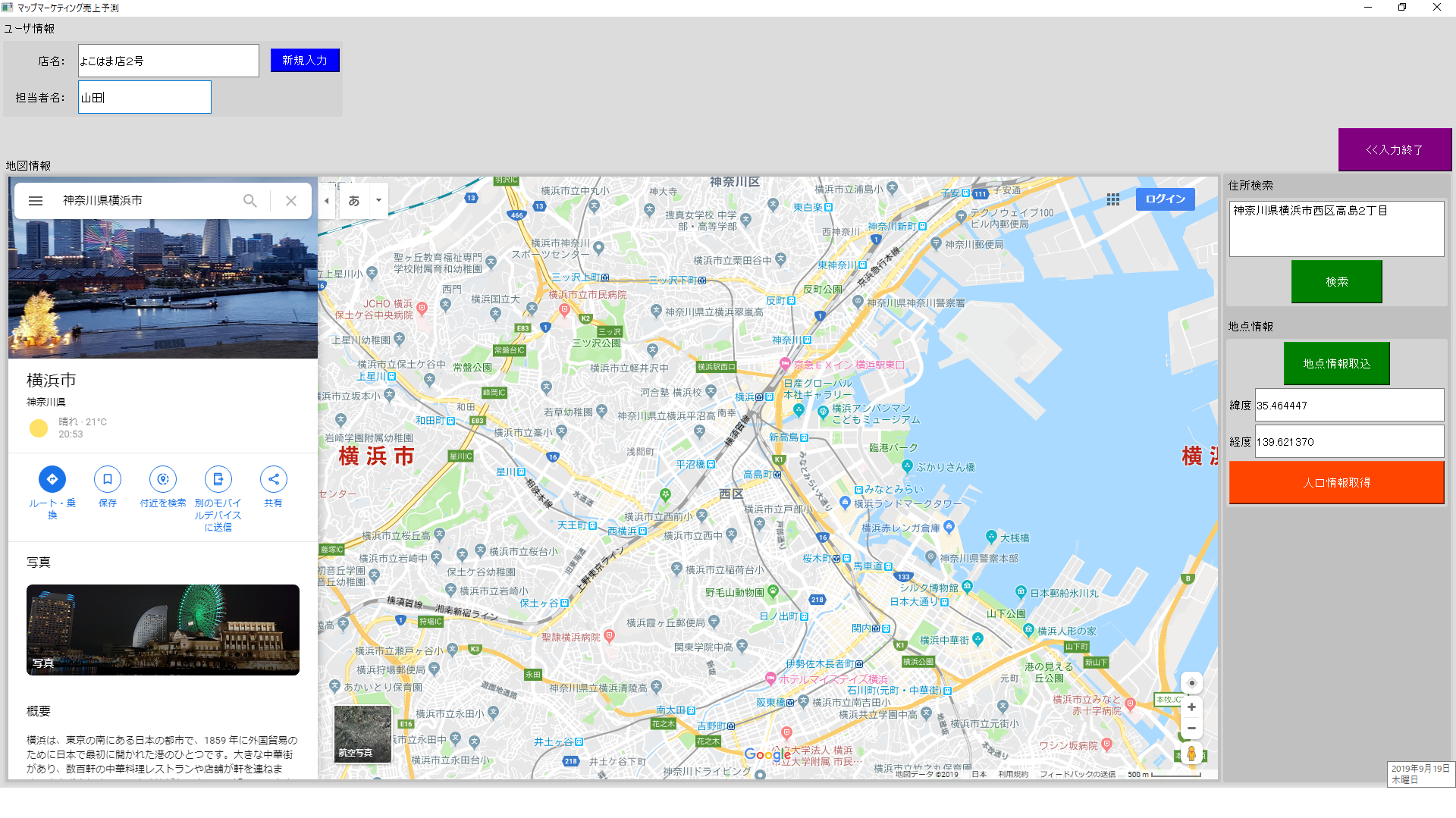Click シルク博物館 marker on map
The width and height of the screenshot is (1456, 818).
pos(968,586)
